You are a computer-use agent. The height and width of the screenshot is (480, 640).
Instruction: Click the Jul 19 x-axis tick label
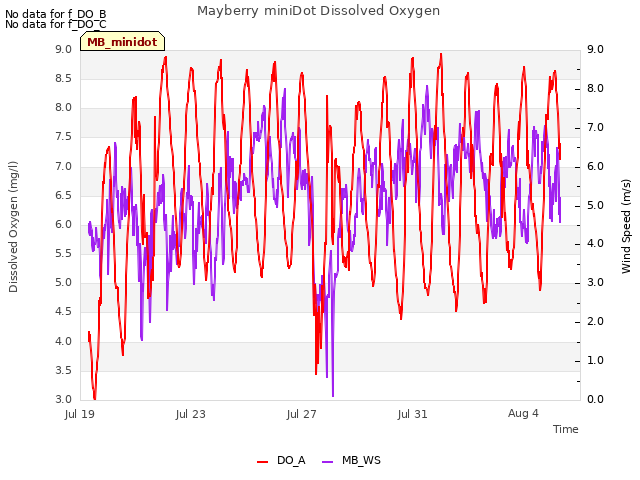tap(80, 414)
